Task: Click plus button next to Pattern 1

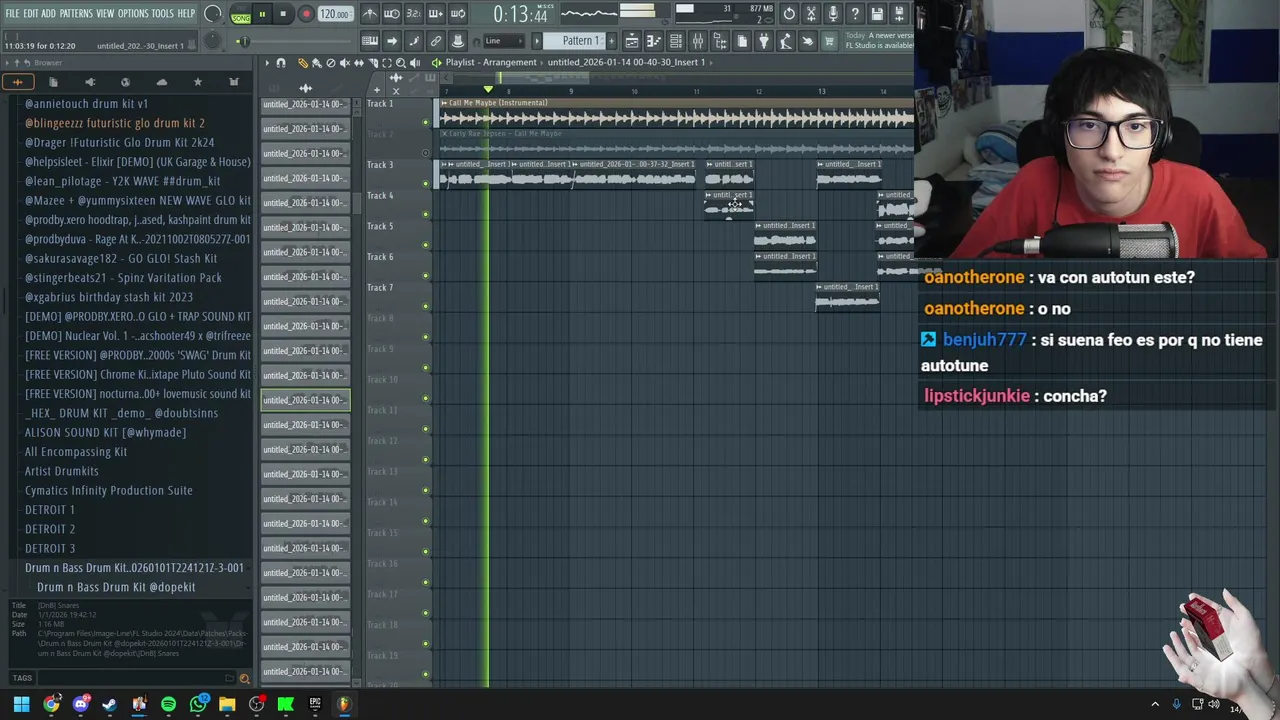Action: pos(611,41)
